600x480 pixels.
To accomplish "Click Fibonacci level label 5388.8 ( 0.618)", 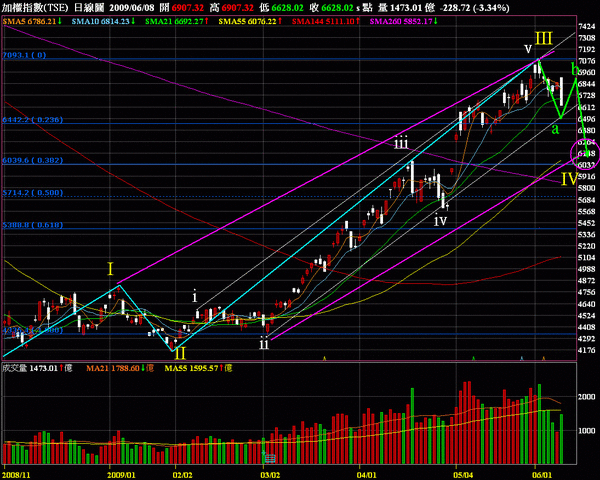I will (33, 225).
